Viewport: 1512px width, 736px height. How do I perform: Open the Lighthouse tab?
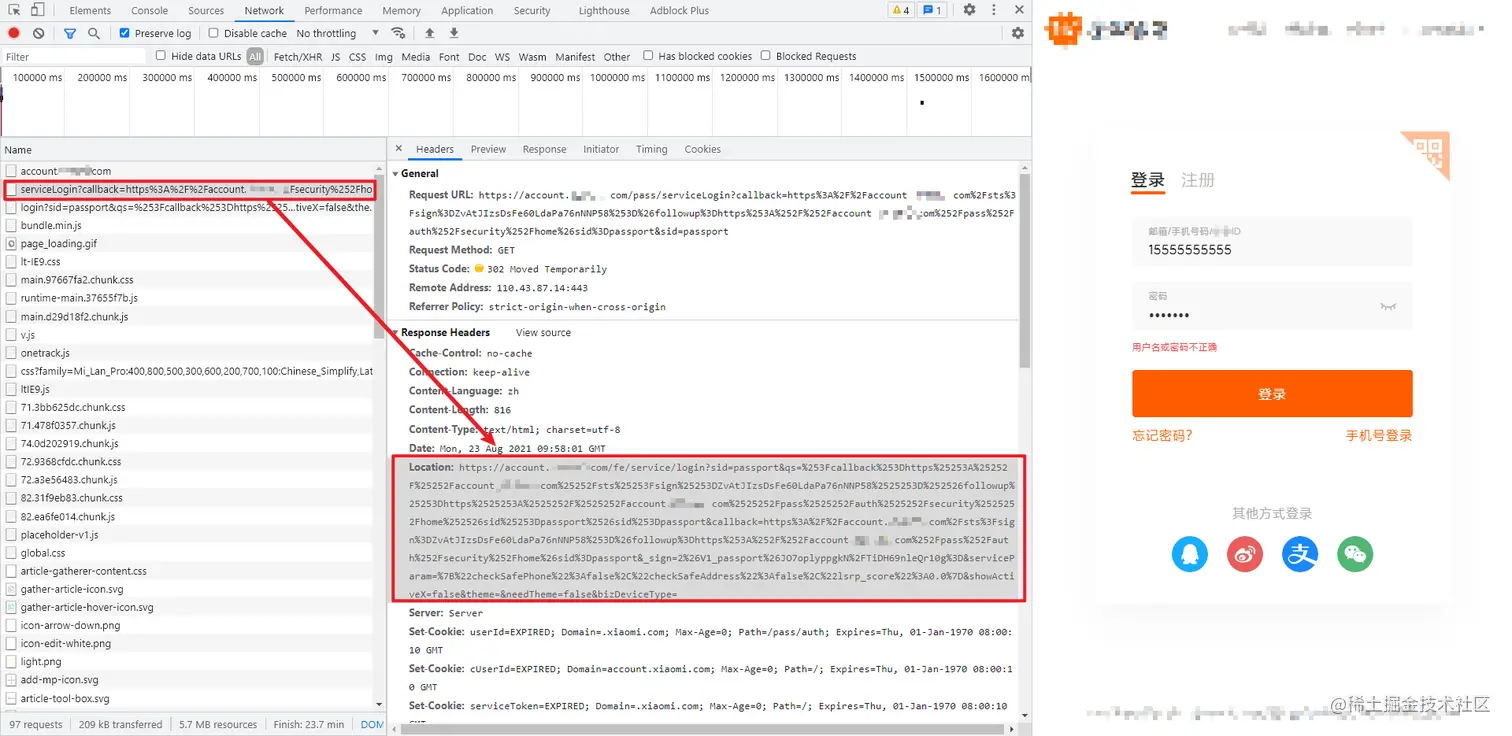tap(604, 10)
